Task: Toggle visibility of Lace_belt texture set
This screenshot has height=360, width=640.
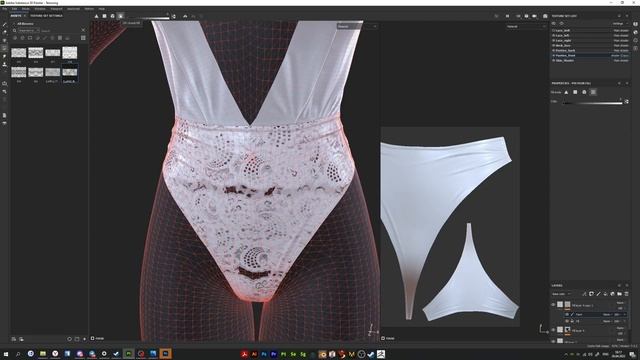Action: pos(553,31)
